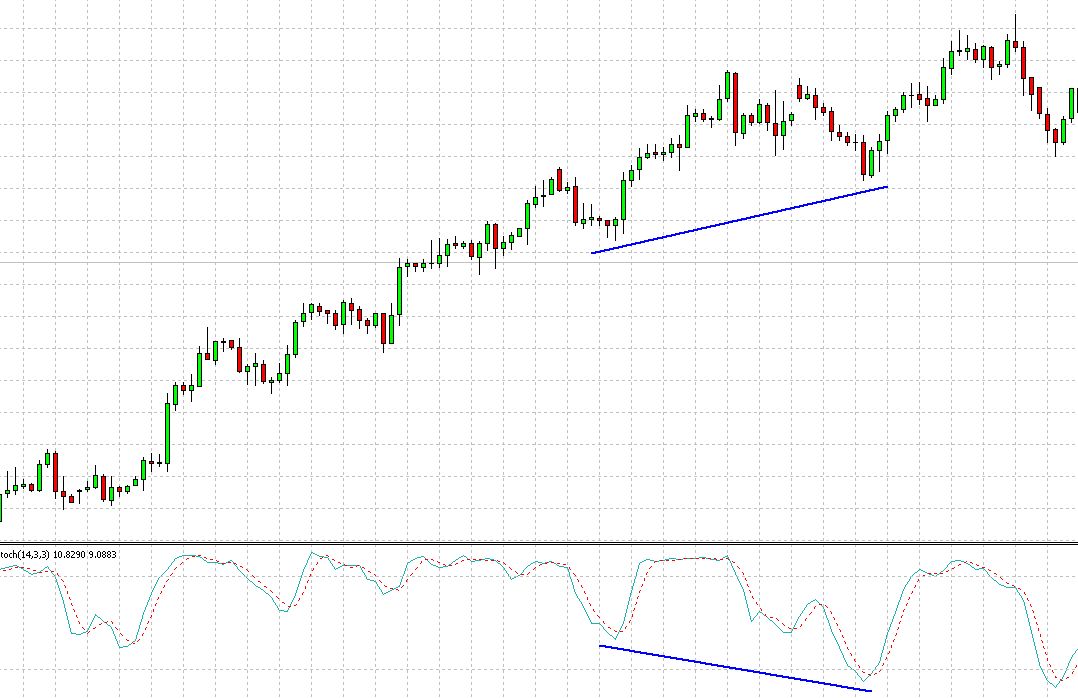The image size is (1078, 698).
Task: Select the blue trendline in the stochastic window
Action: tap(736, 668)
